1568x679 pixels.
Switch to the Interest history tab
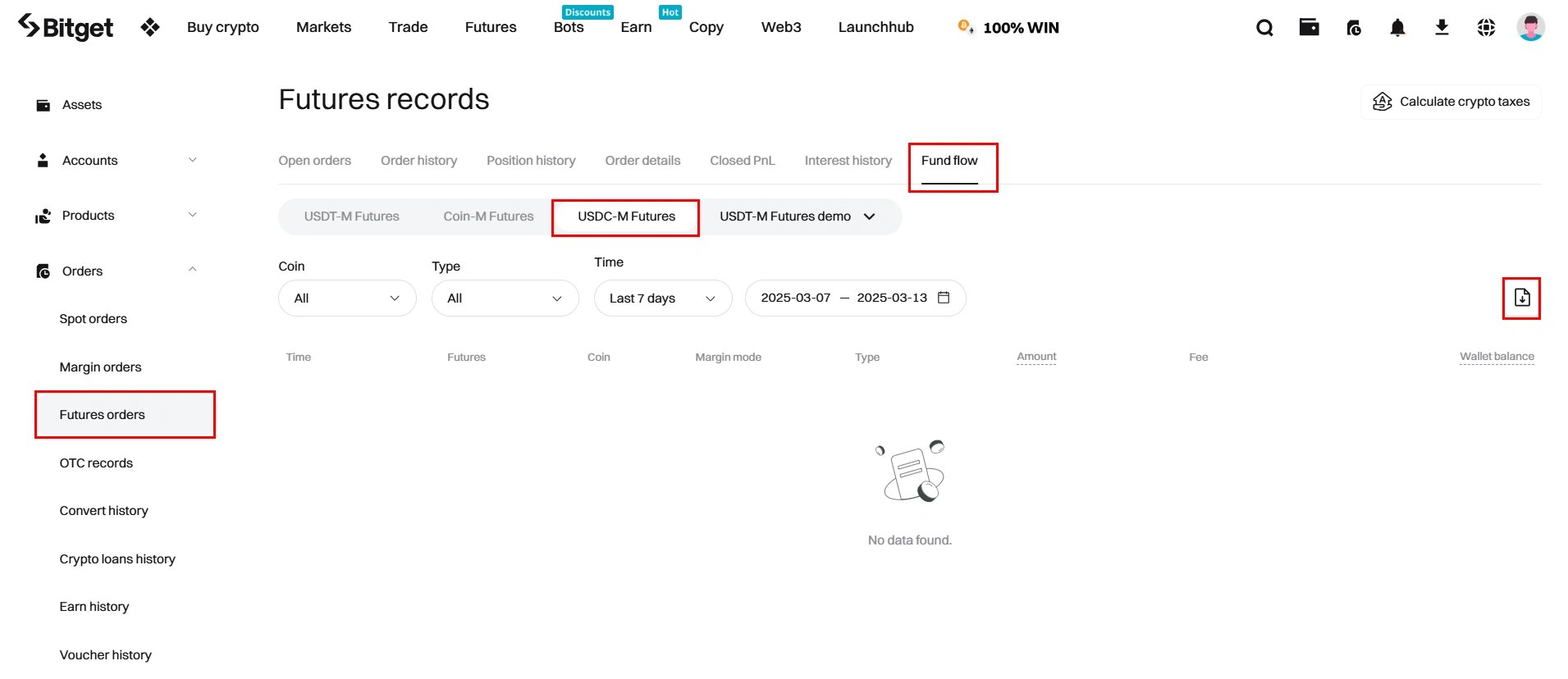click(848, 161)
